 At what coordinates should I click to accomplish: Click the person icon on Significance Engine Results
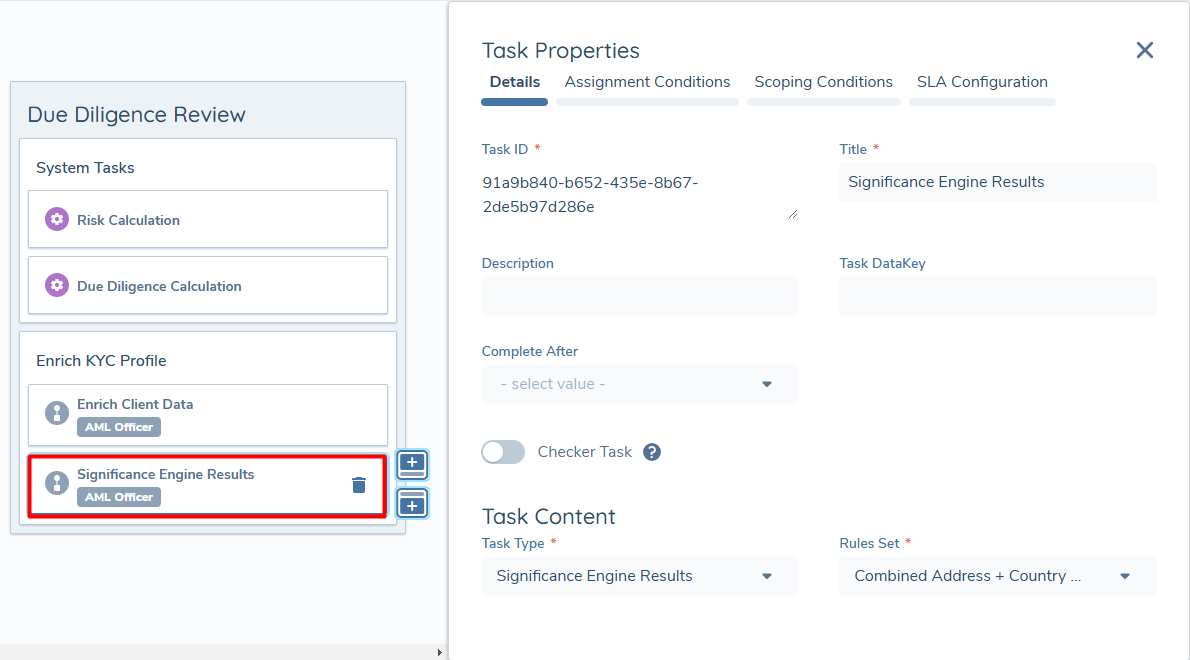click(56, 483)
